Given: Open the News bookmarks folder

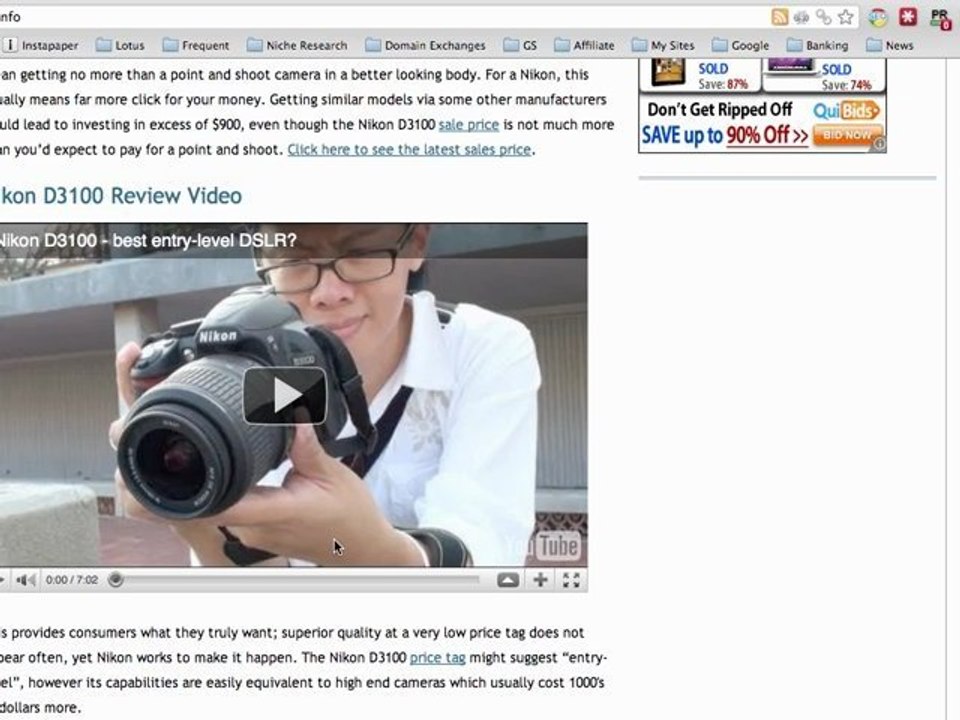Looking at the screenshot, I should tap(890, 45).
